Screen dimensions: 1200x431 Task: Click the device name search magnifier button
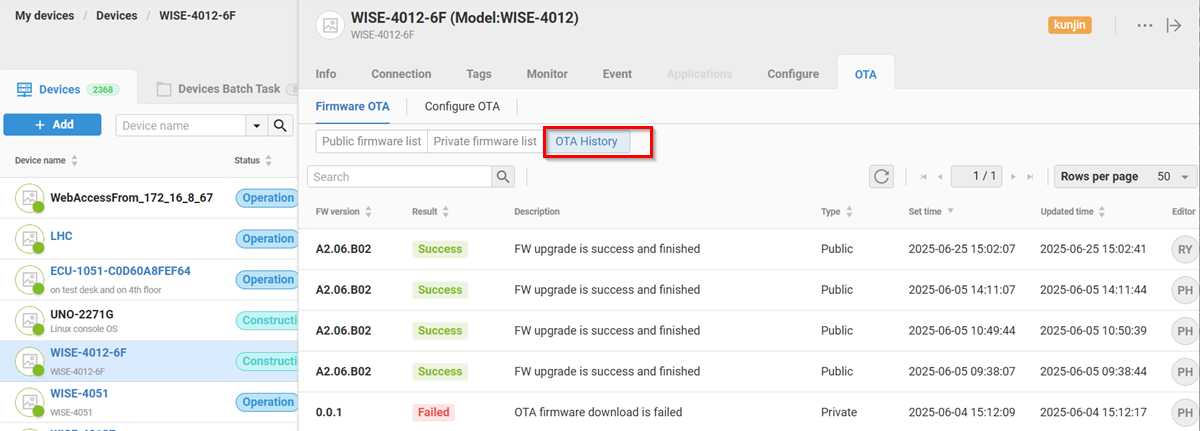[x=280, y=125]
